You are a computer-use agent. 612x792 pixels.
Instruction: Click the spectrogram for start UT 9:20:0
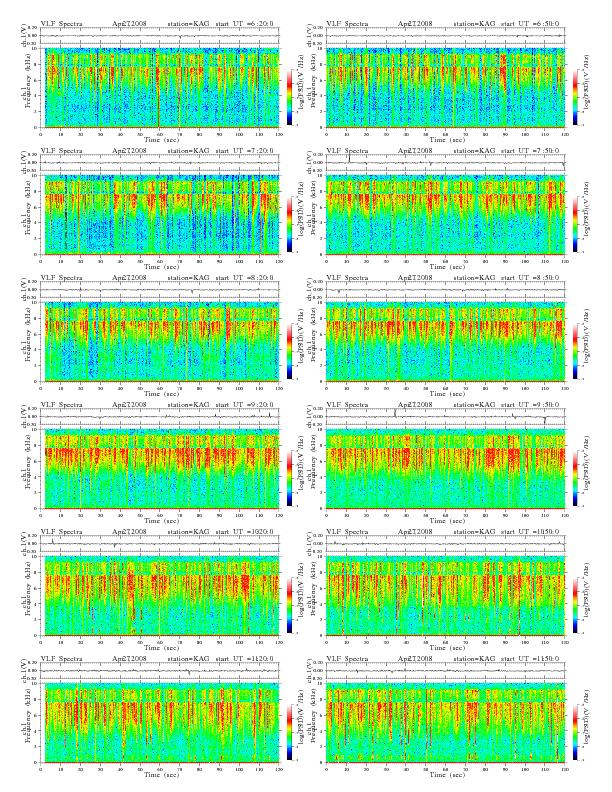coord(160,469)
